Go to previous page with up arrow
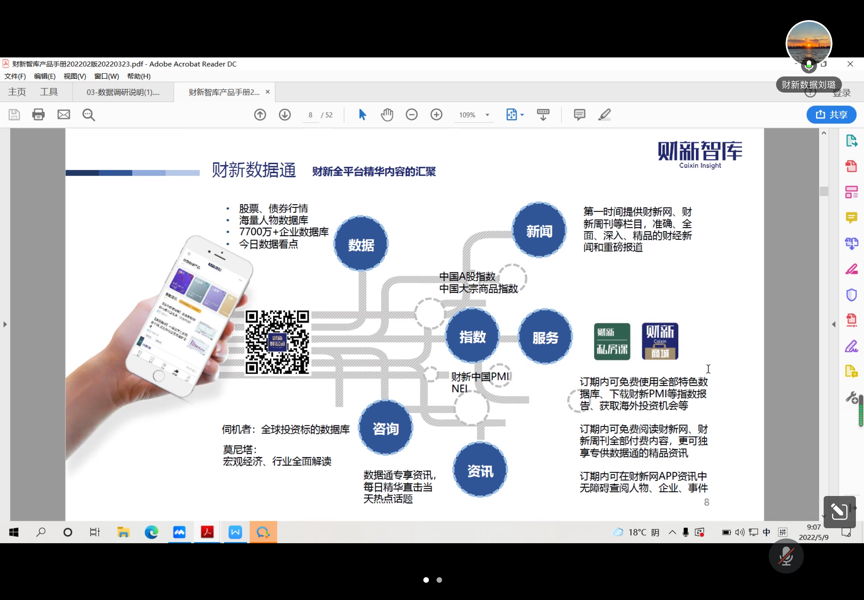Screen dimensions: 864x600 (260, 115)
